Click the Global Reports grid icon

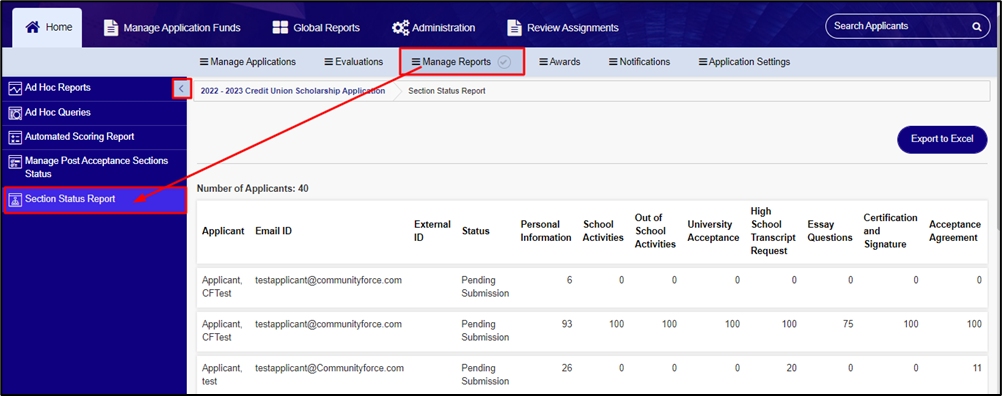tap(280, 27)
